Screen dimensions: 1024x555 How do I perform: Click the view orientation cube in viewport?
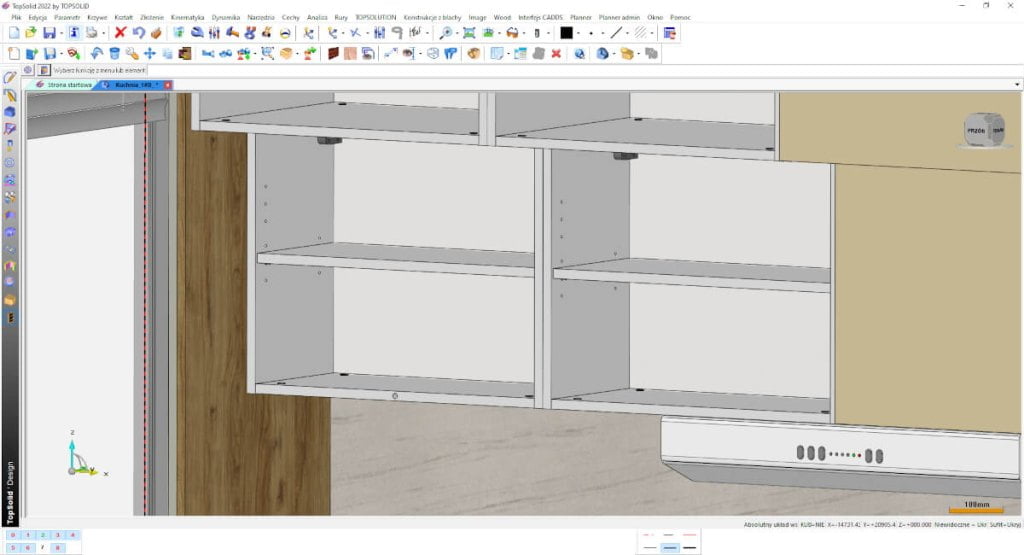point(984,129)
